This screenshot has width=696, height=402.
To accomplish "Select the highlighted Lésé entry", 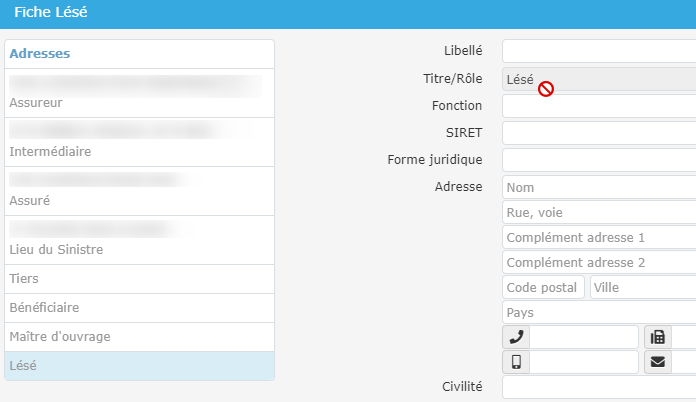I will point(139,366).
